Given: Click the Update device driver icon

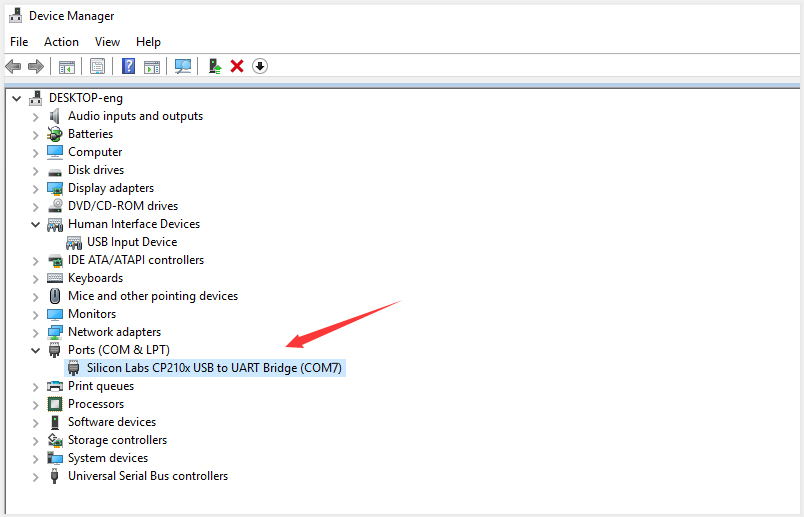Looking at the screenshot, I should tap(214, 66).
